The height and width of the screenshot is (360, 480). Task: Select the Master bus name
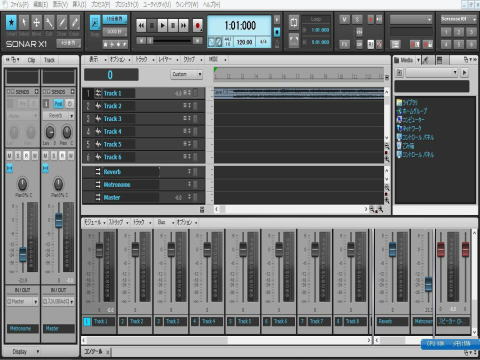(x=112, y=197)
